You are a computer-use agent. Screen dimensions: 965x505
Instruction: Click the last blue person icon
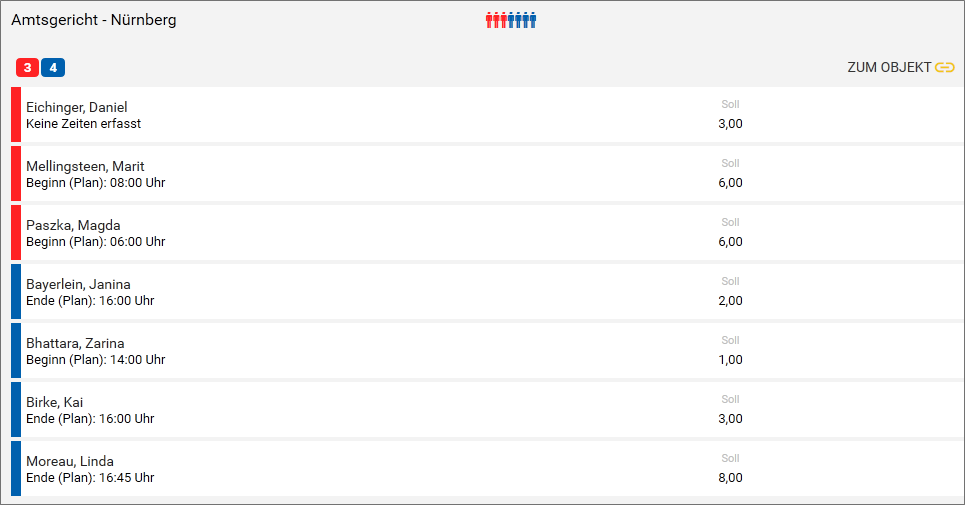(x=533, y=19)
